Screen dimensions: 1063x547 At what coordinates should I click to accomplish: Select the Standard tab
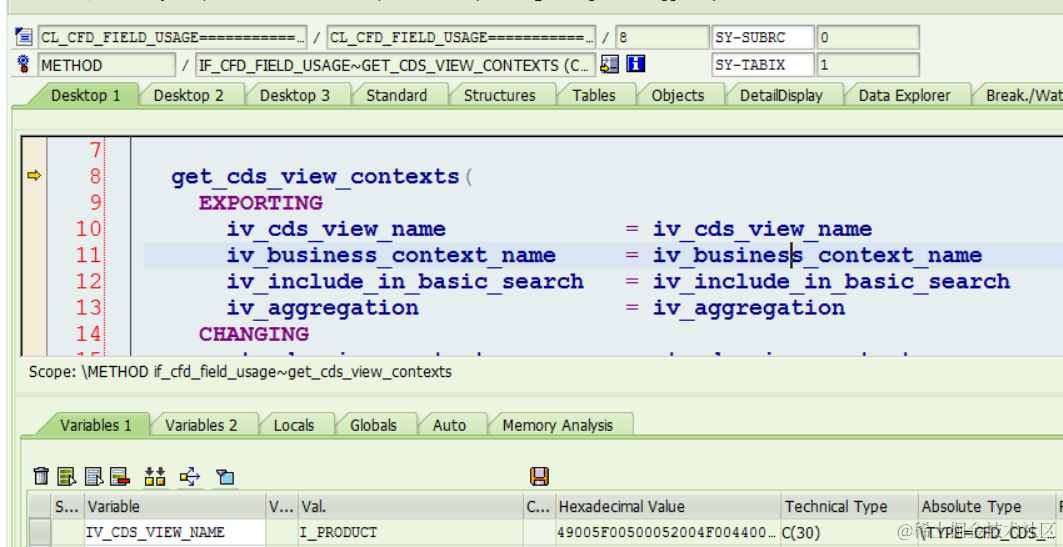[x=397, y=96]
